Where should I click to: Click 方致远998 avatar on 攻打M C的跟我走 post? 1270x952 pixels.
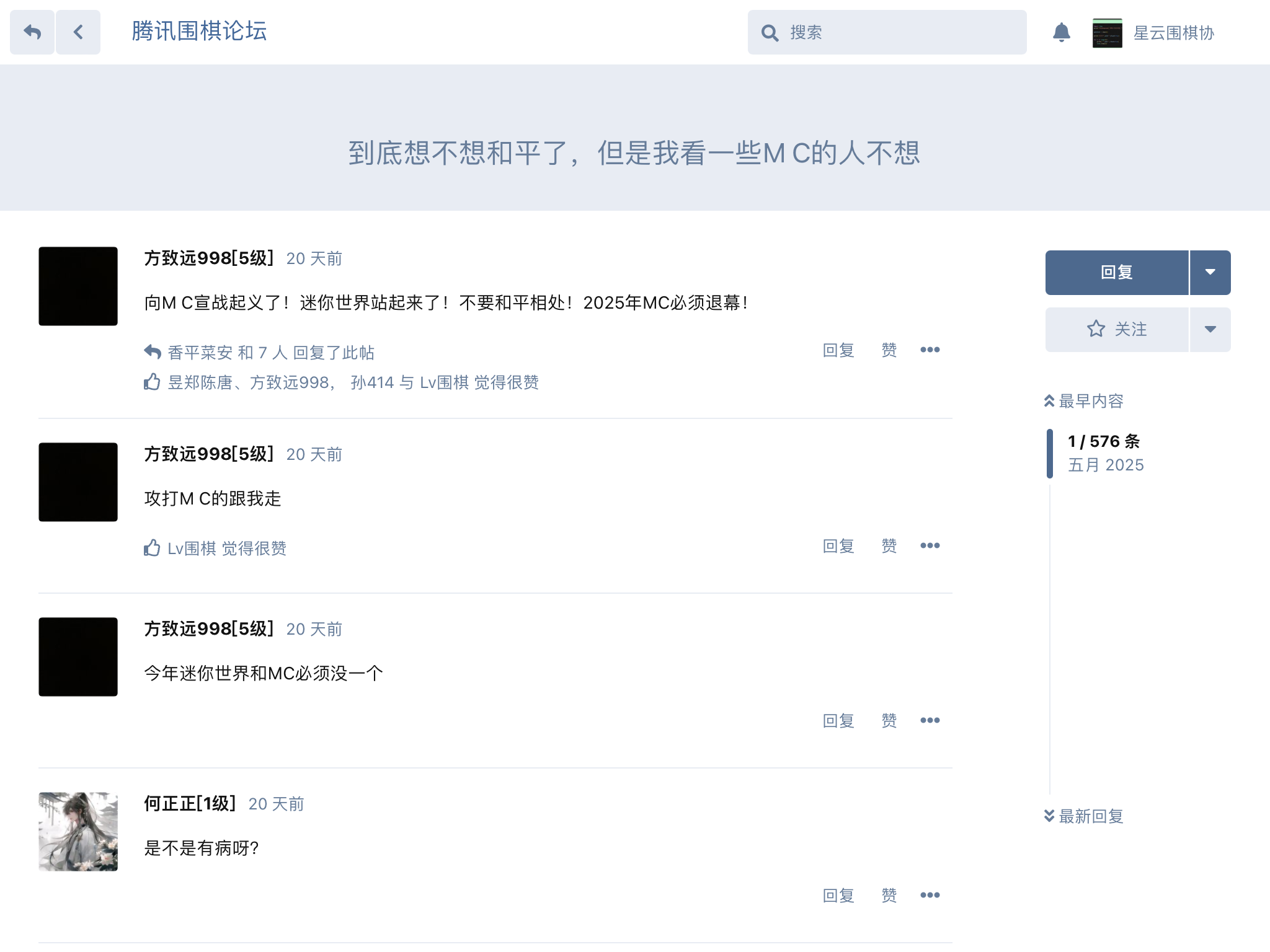click(x=78, y=482)
